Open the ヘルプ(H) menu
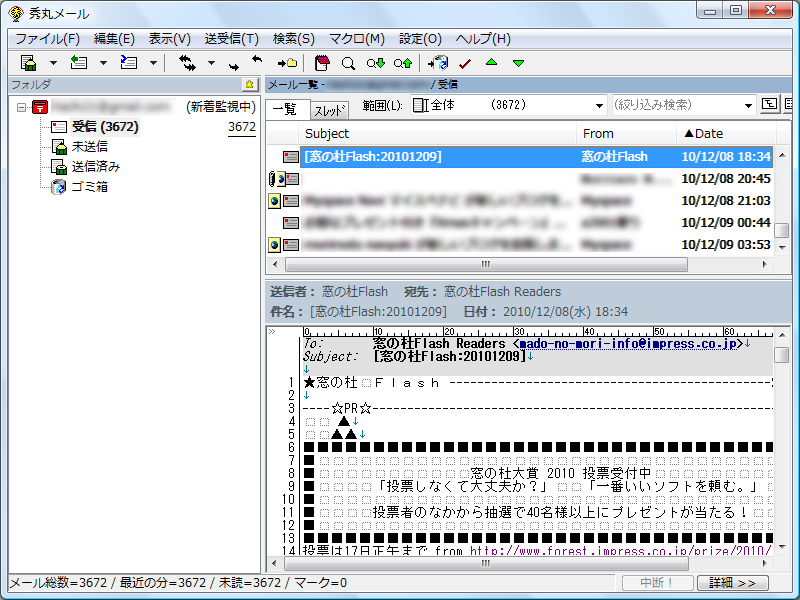Viewport: 800px width, 600px height. [483, 39]
